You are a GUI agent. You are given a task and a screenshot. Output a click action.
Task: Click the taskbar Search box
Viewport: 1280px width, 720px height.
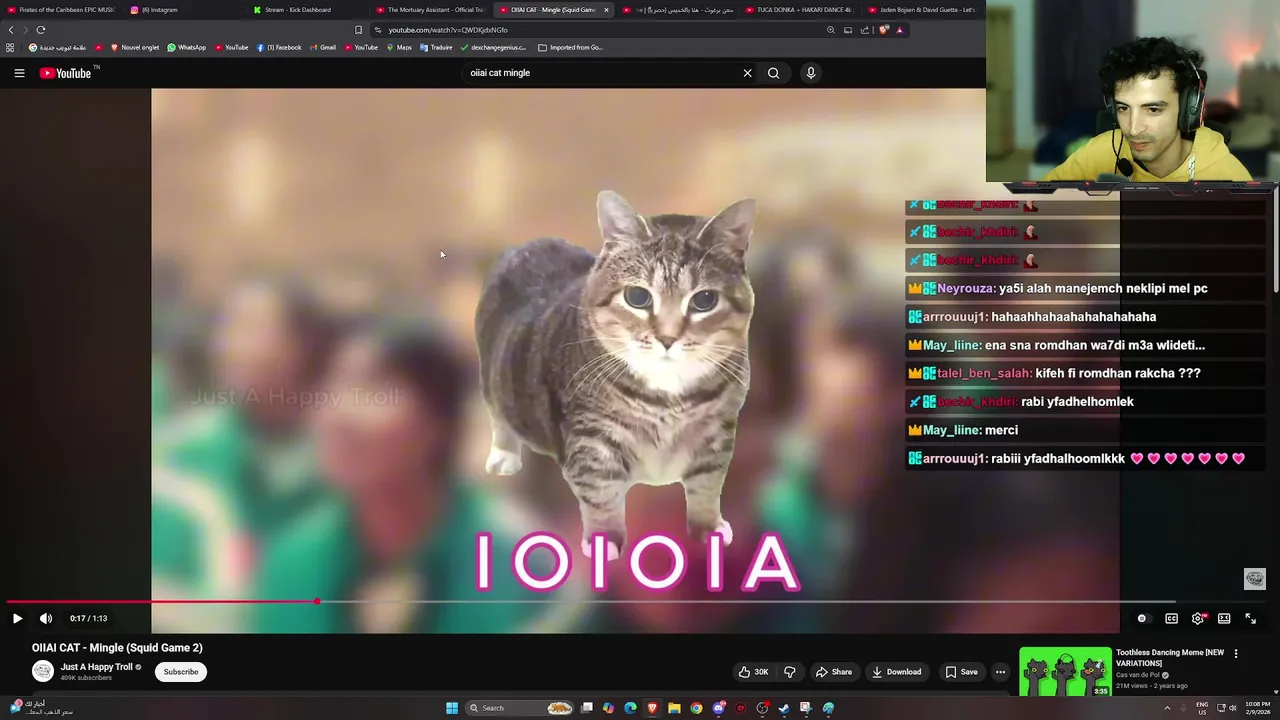coord(520,708)
